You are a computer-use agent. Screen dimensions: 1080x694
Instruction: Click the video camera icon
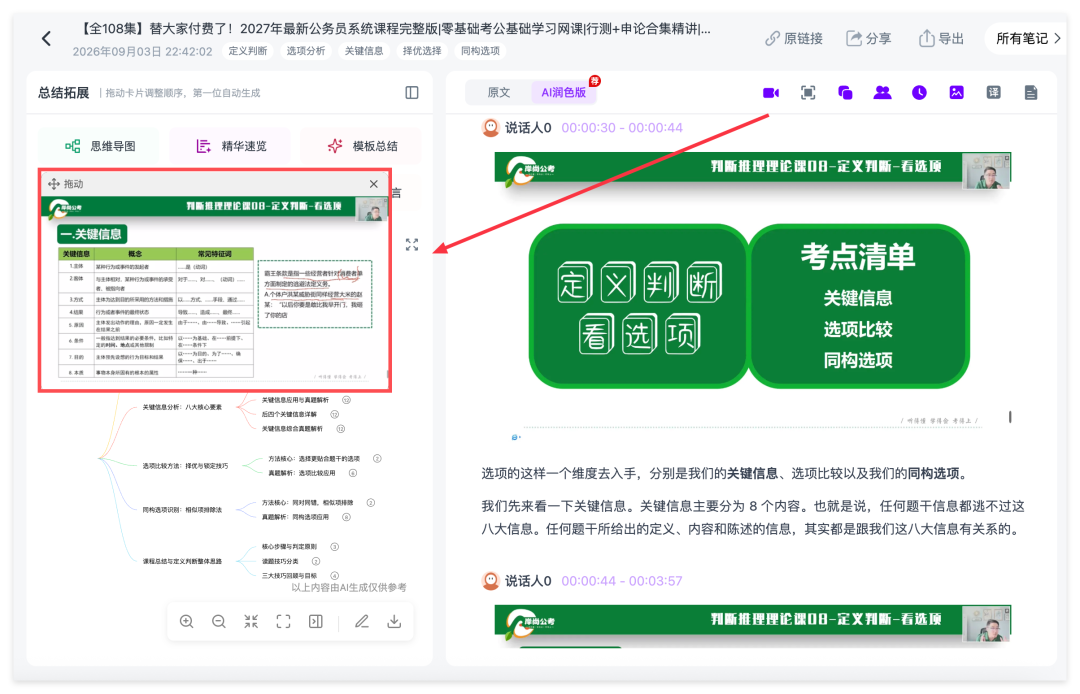pos(771,93)
